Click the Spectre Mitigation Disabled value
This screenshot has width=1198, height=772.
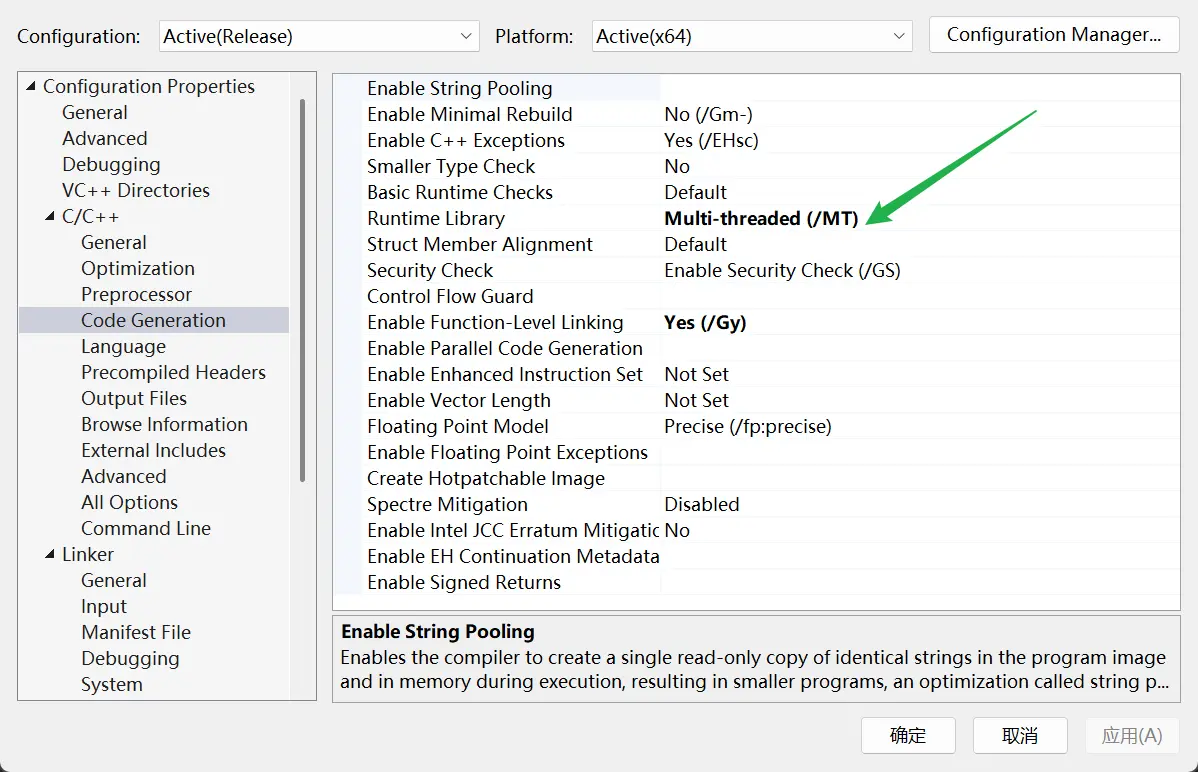(x=702, y=504)
